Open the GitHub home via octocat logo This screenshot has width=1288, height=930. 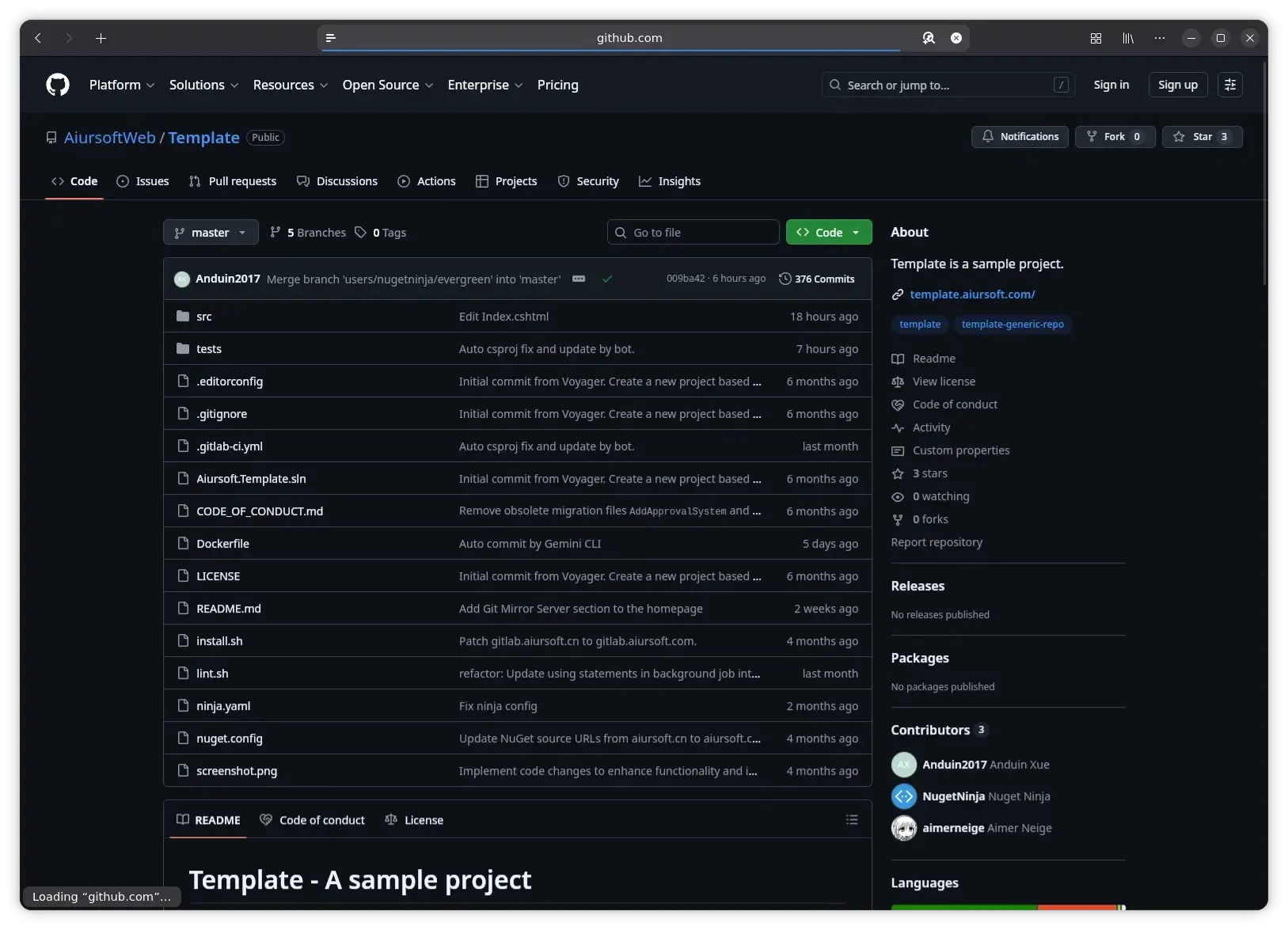(x=56, y=85)
